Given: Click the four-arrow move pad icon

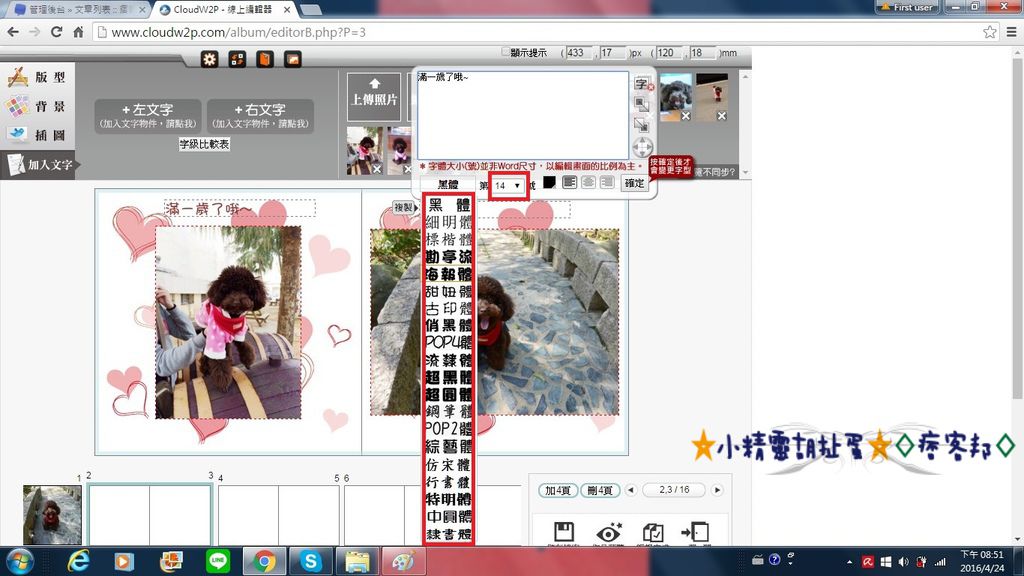Looking at the screenshot, I should pos(643,146).
